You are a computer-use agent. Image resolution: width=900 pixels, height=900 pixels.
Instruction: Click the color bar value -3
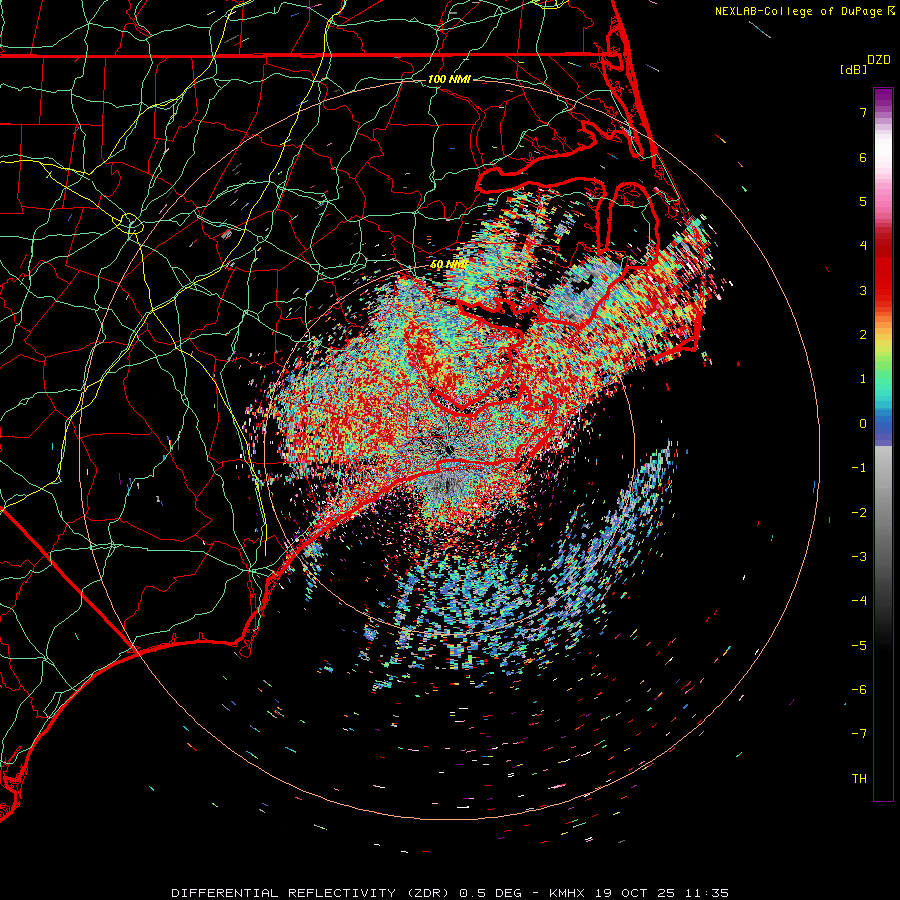pyautogui.click(x=859, y=557)
